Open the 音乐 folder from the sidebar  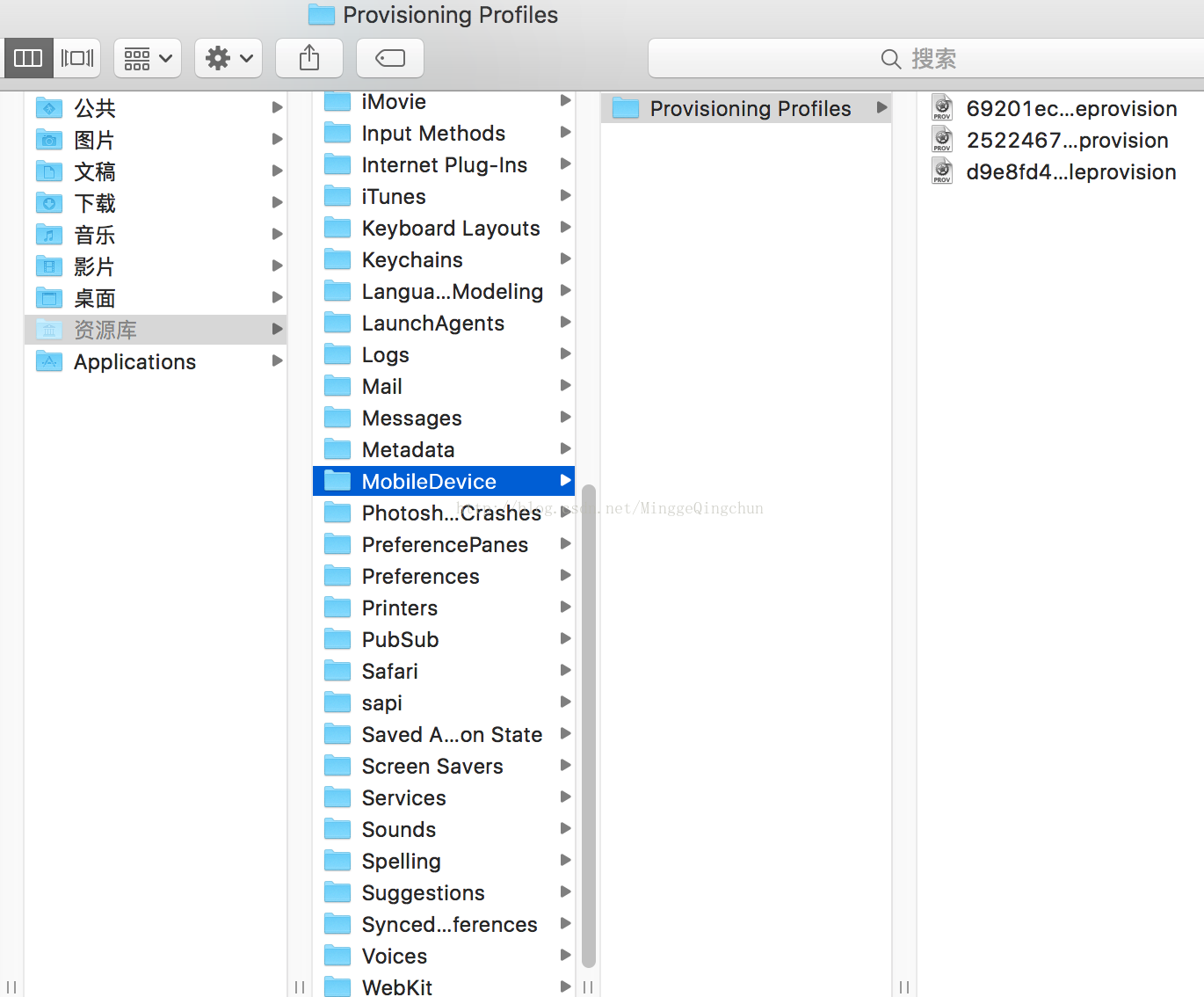click(x=94, y=235)
